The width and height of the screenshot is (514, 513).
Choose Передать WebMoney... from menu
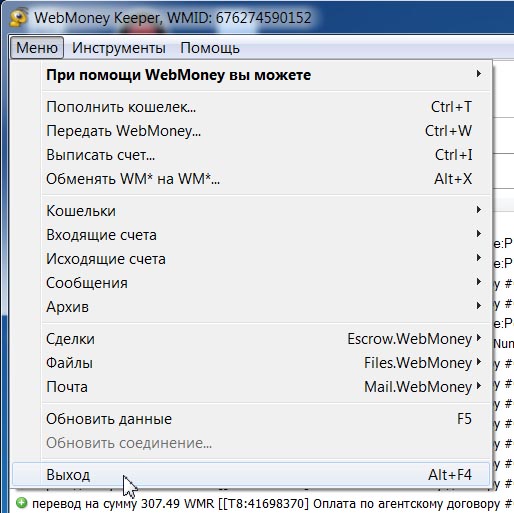click(x=251, y=131)
